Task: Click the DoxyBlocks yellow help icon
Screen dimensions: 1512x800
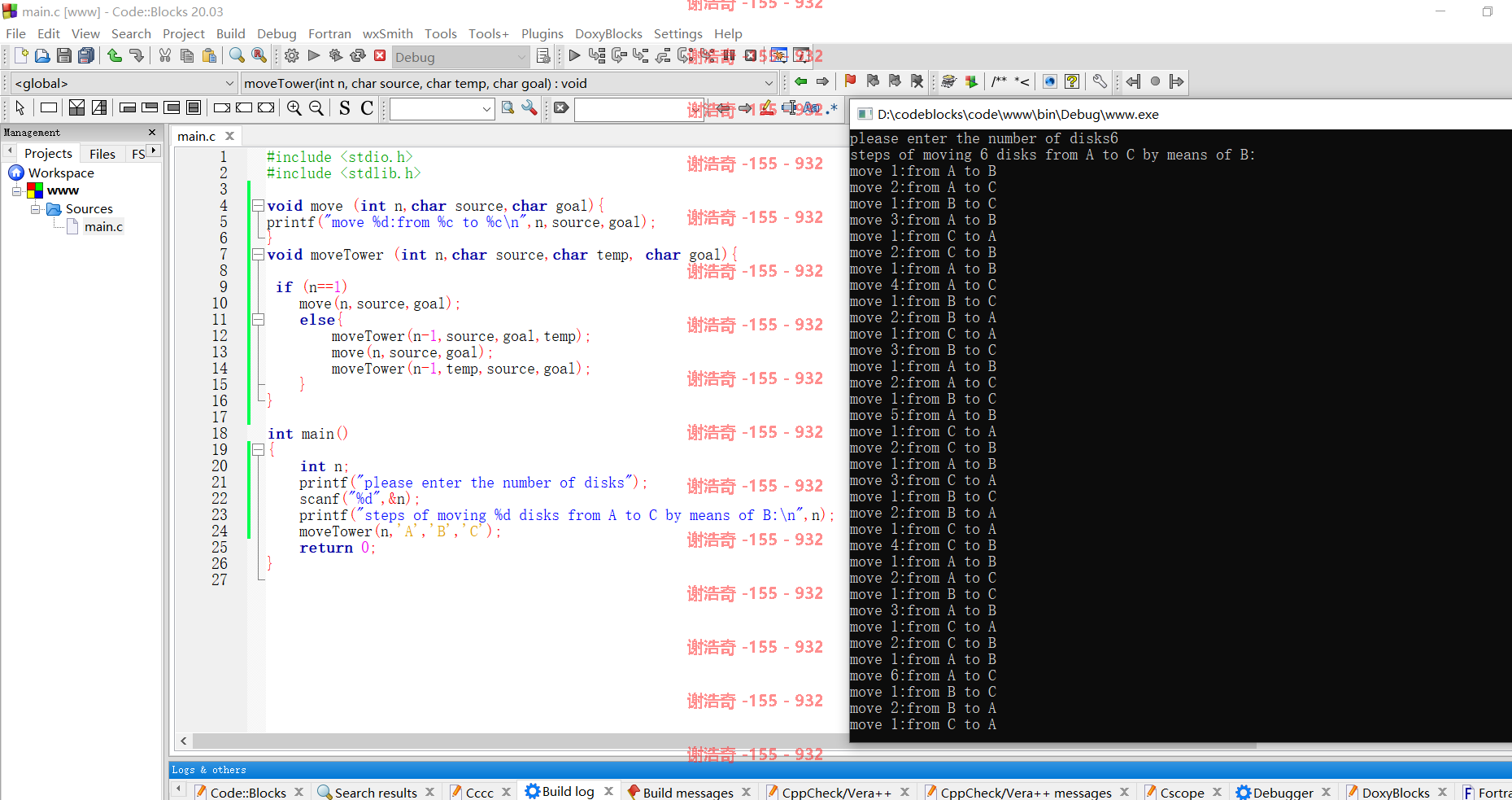Action: pyautogui.click(x=1072, y=81)
